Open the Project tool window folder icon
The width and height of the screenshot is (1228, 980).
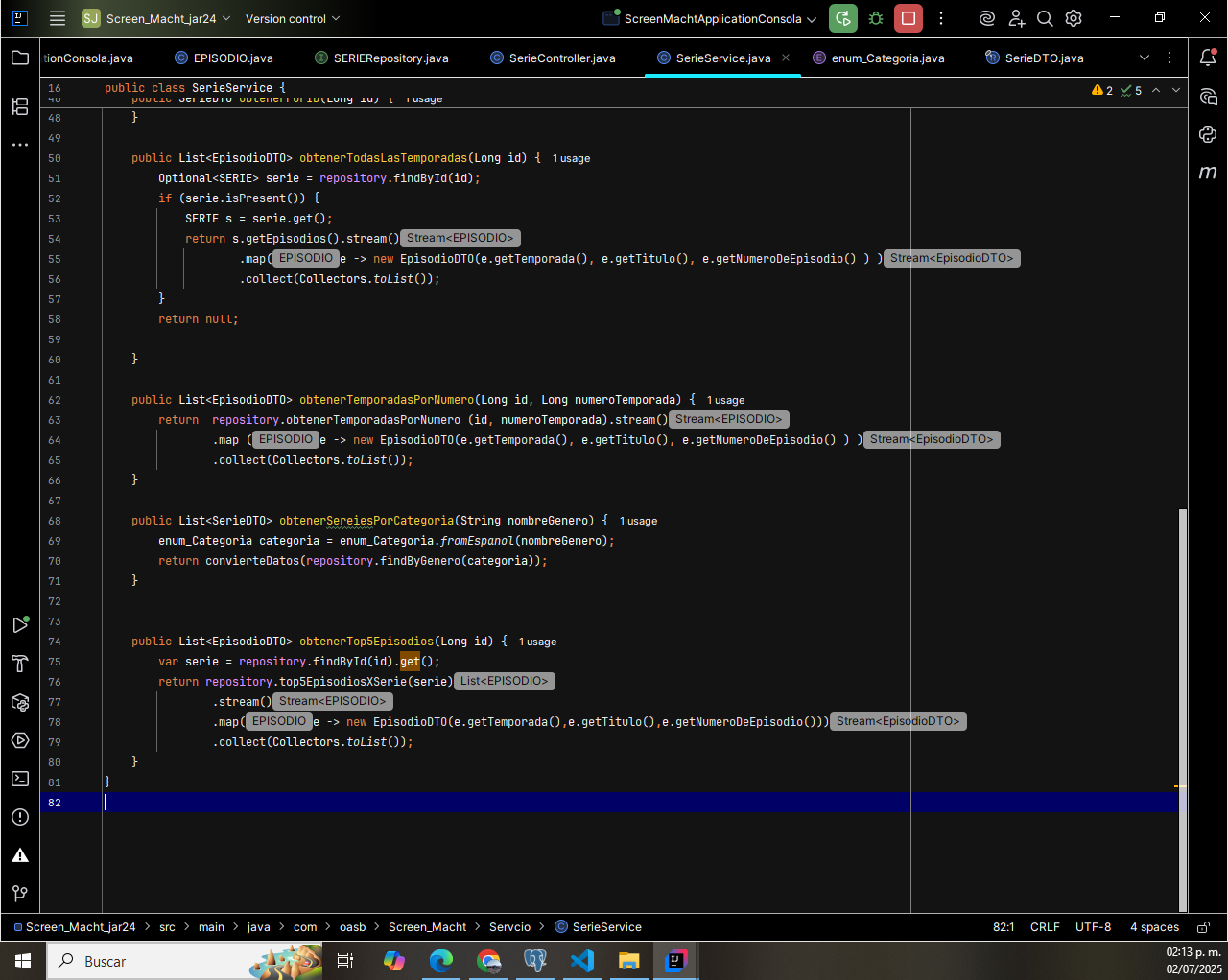click(20, 58)
